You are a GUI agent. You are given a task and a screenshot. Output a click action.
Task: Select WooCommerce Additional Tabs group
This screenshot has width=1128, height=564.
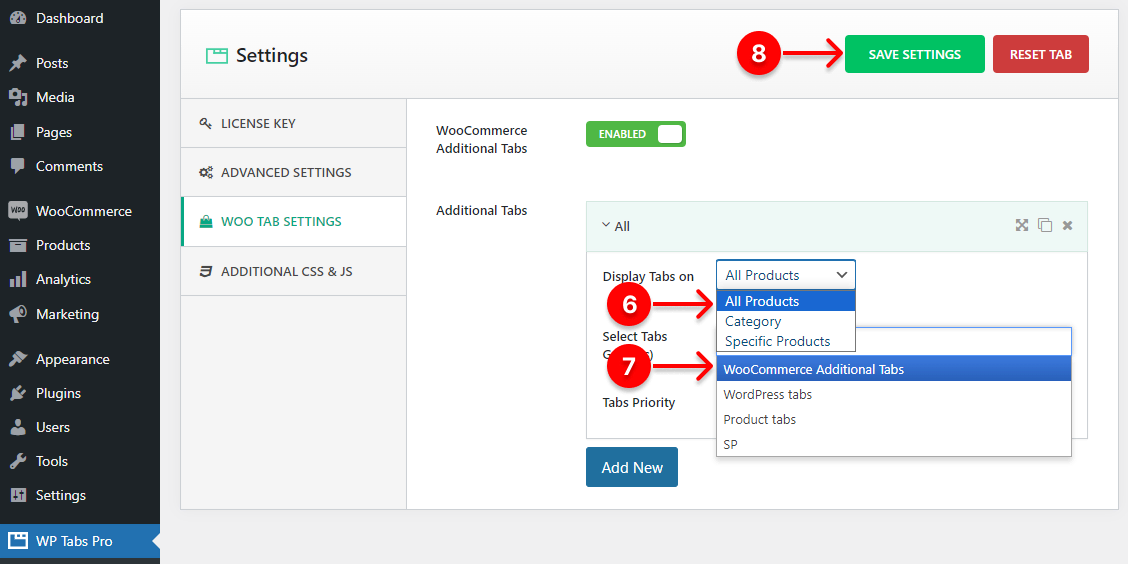pos(894,370)
